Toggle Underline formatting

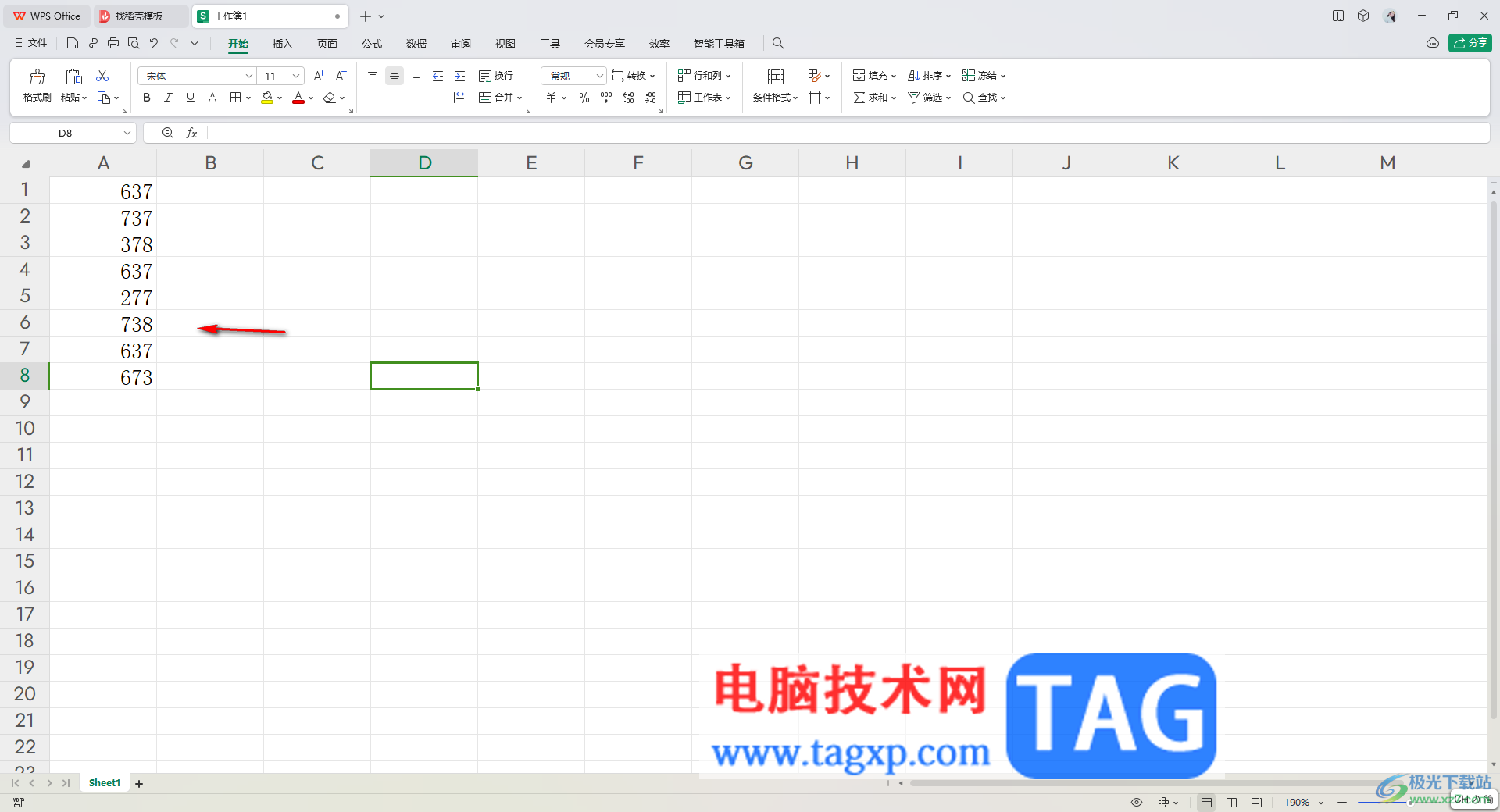[190, 98]
